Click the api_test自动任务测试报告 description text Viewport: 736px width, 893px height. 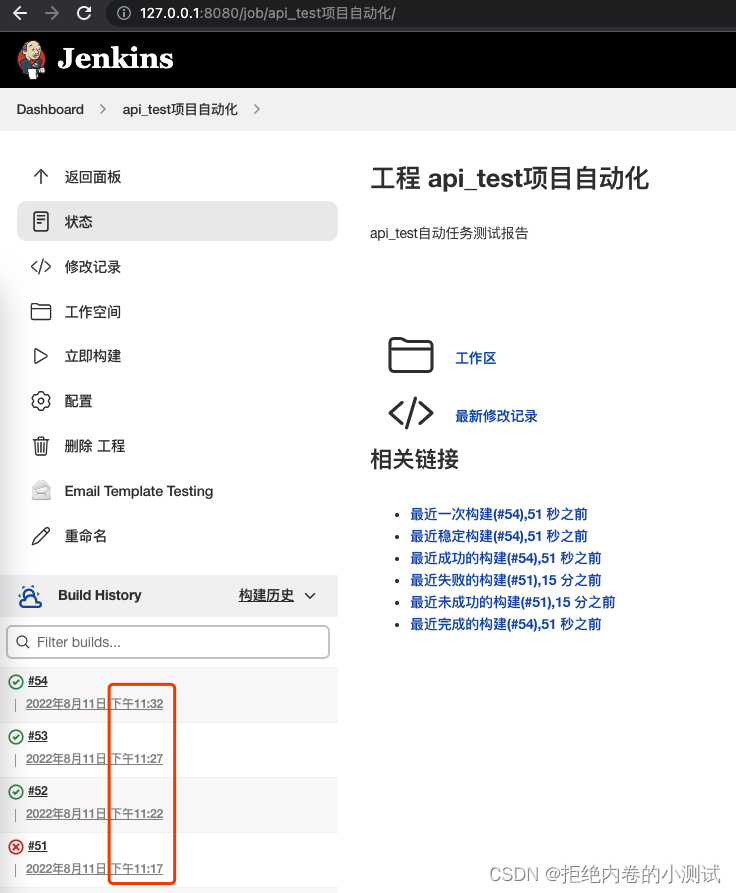point(449,233)
